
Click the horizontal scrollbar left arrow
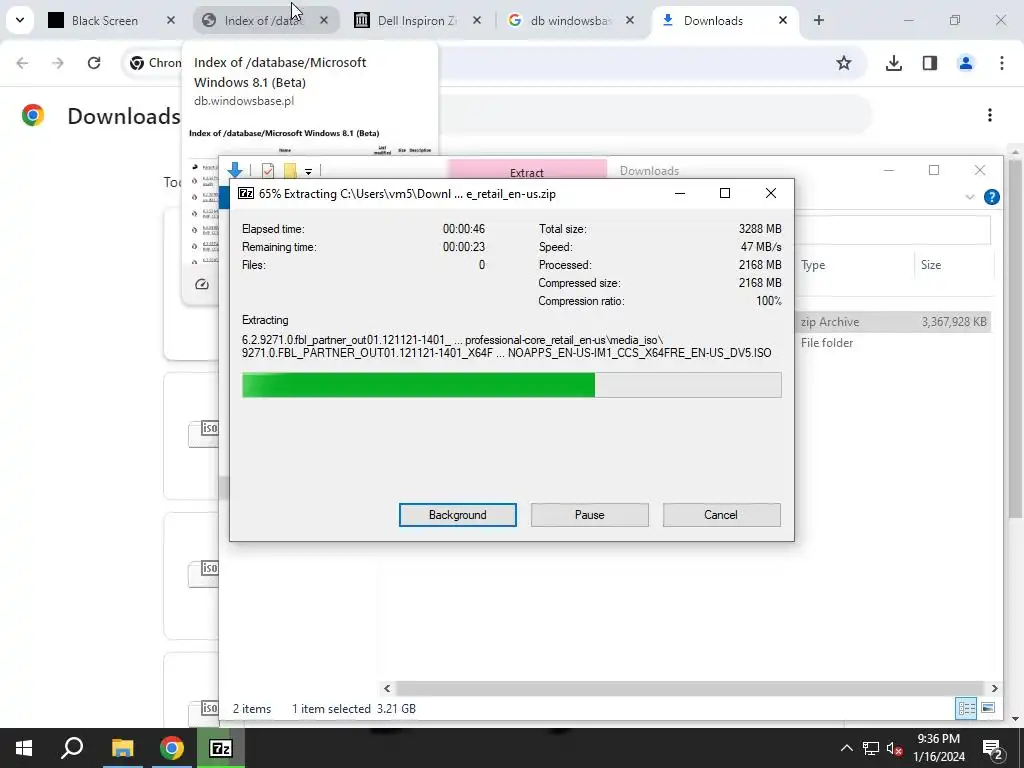387,688
